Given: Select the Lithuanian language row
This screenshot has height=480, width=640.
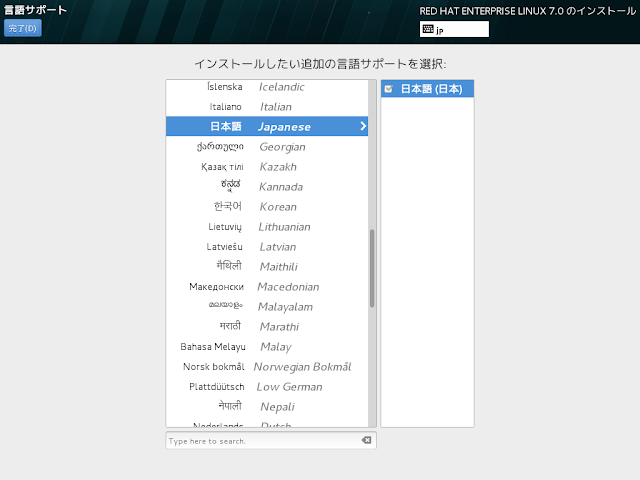Looking at the screenshot, I should [x=267, y=227].
